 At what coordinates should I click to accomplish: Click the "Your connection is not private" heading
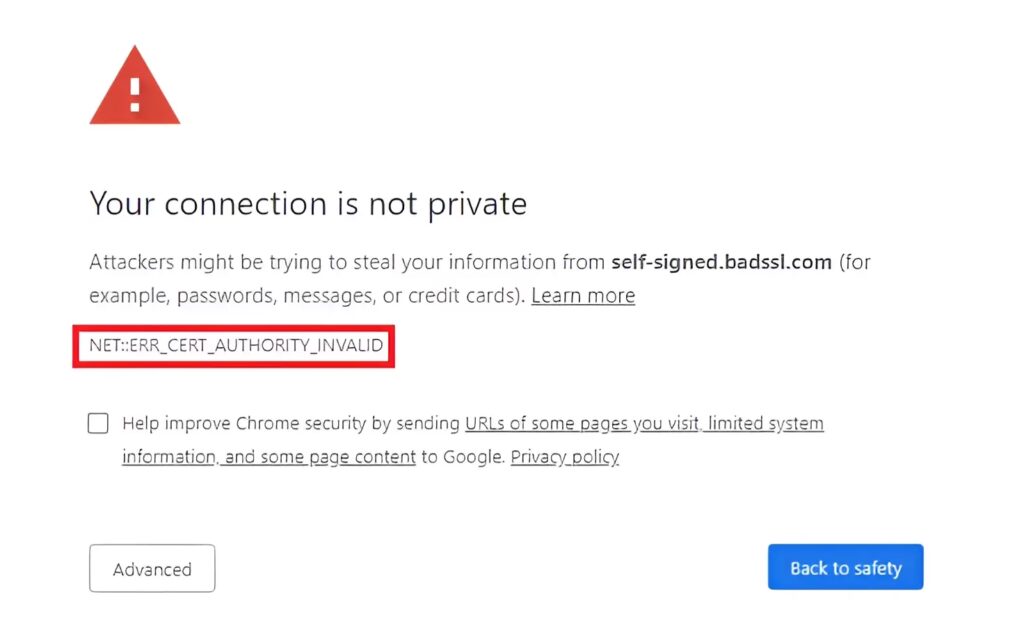(308, 205)
